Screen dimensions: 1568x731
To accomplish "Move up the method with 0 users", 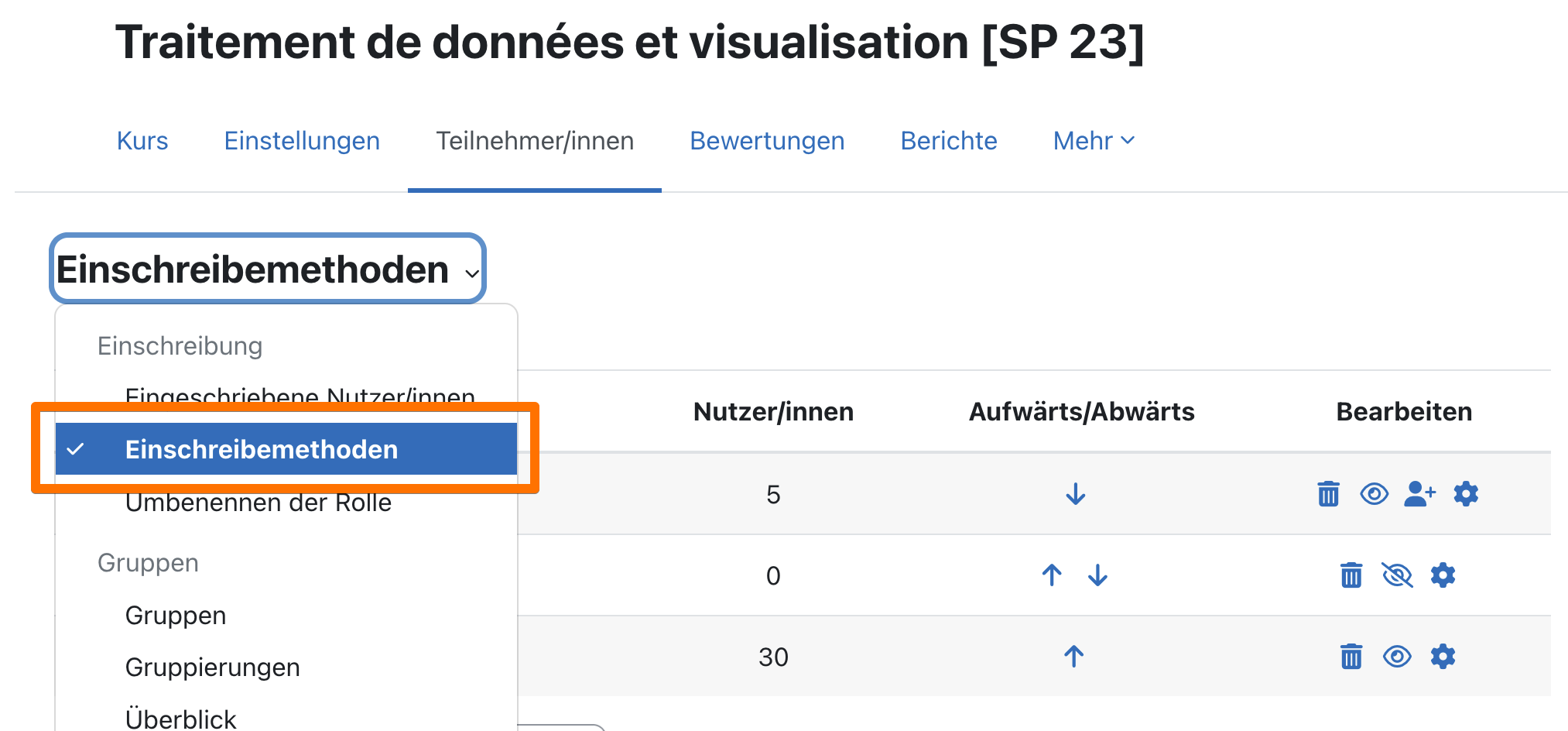I will pos(1052,575).
